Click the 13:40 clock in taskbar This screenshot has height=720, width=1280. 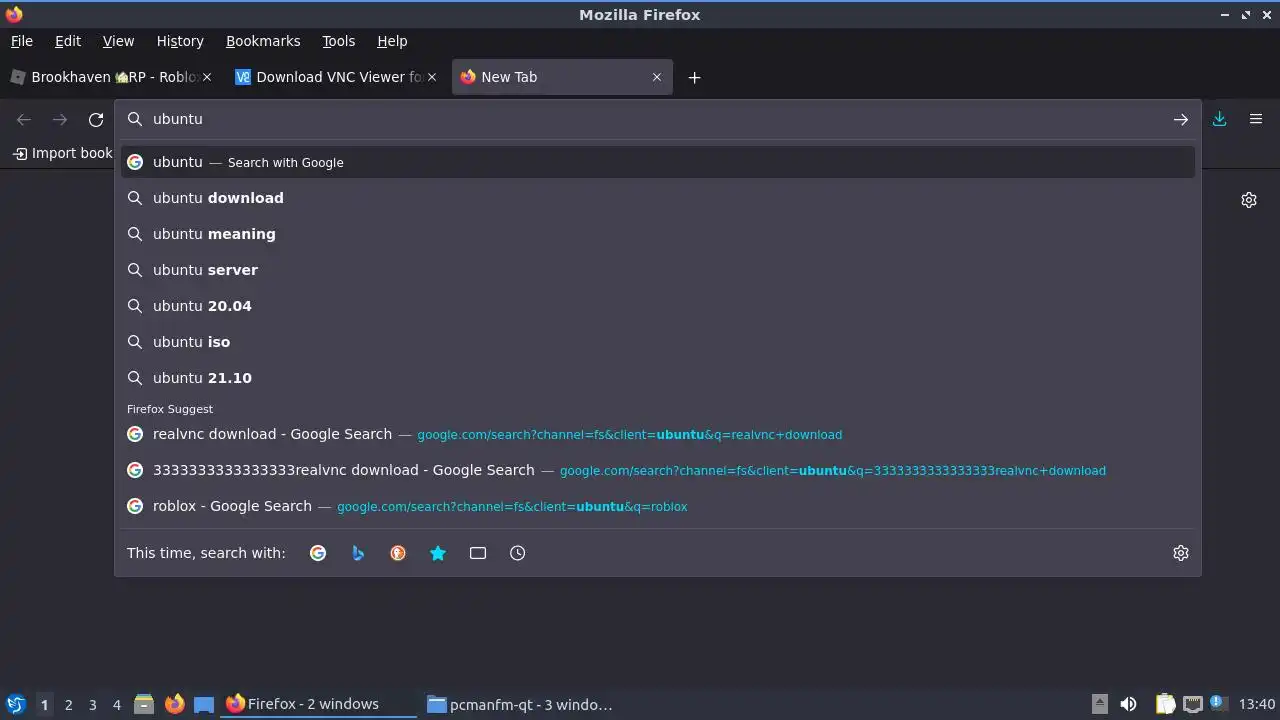(1256, 704)
